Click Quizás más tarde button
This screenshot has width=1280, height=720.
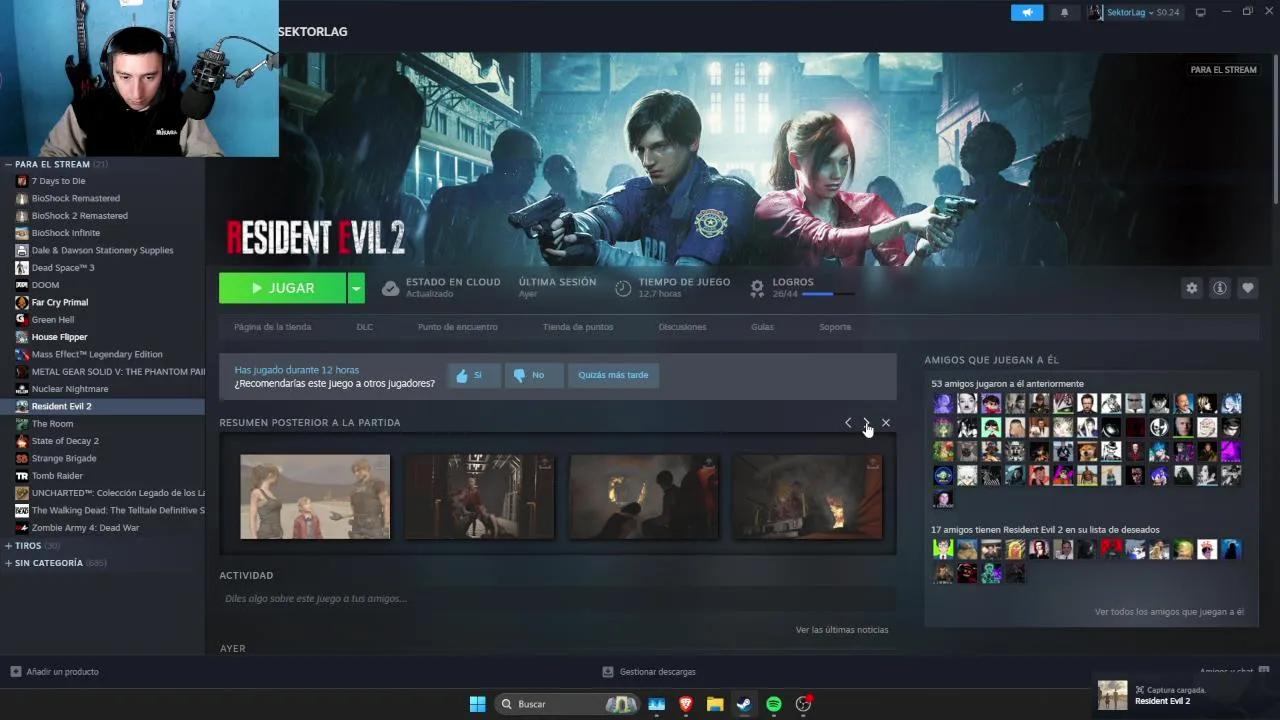(x=613, y=375)
